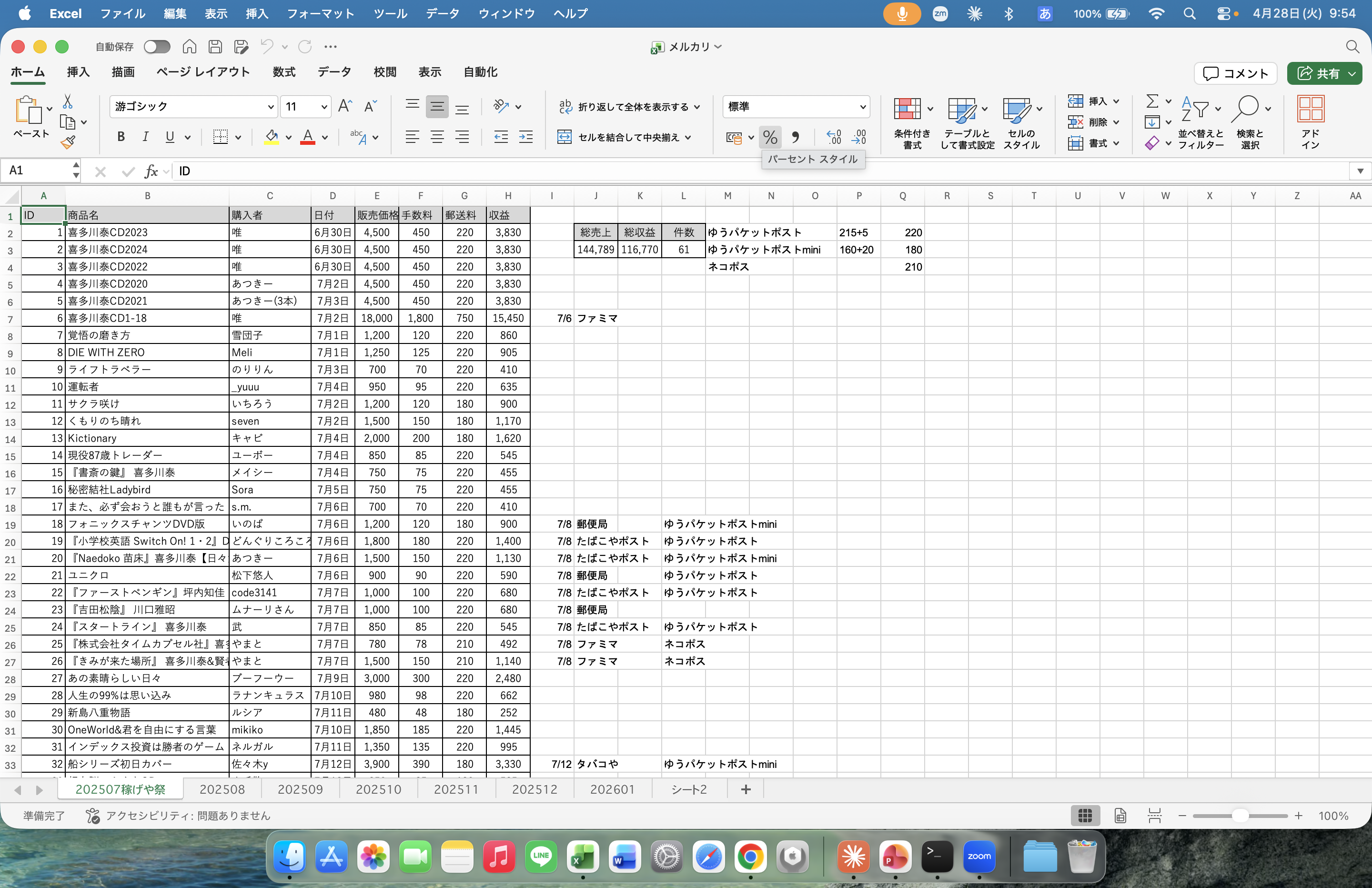
Task: Expand the formula bar
Action: tap(1360, 171)
